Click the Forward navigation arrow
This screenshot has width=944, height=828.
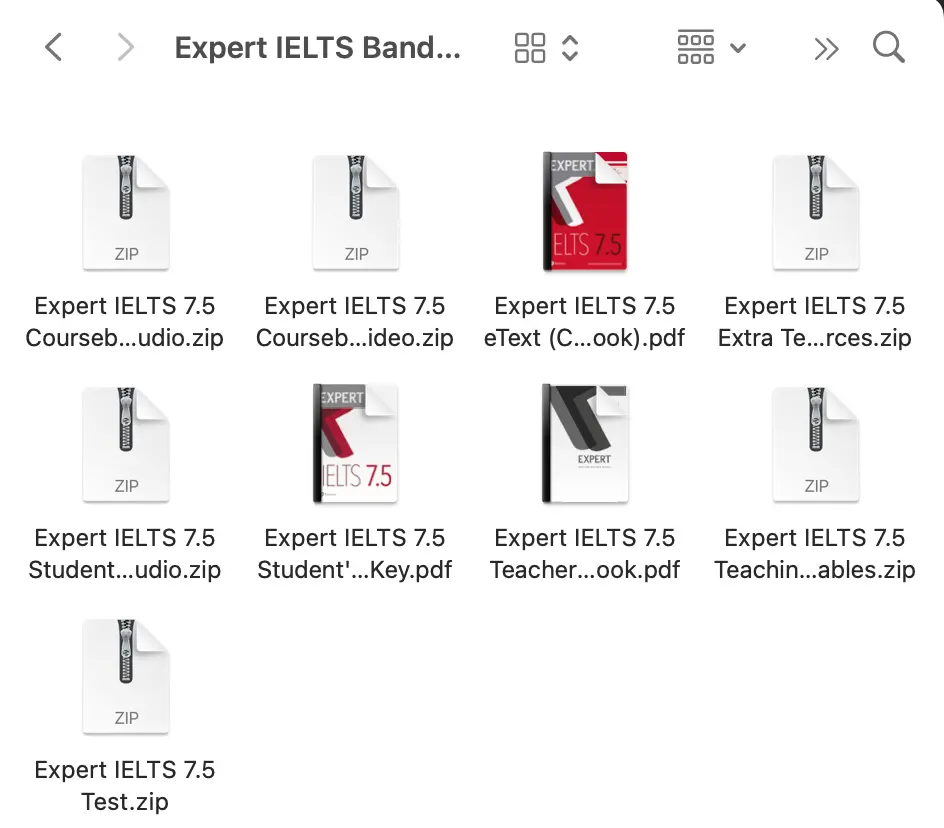coord(125,47)
